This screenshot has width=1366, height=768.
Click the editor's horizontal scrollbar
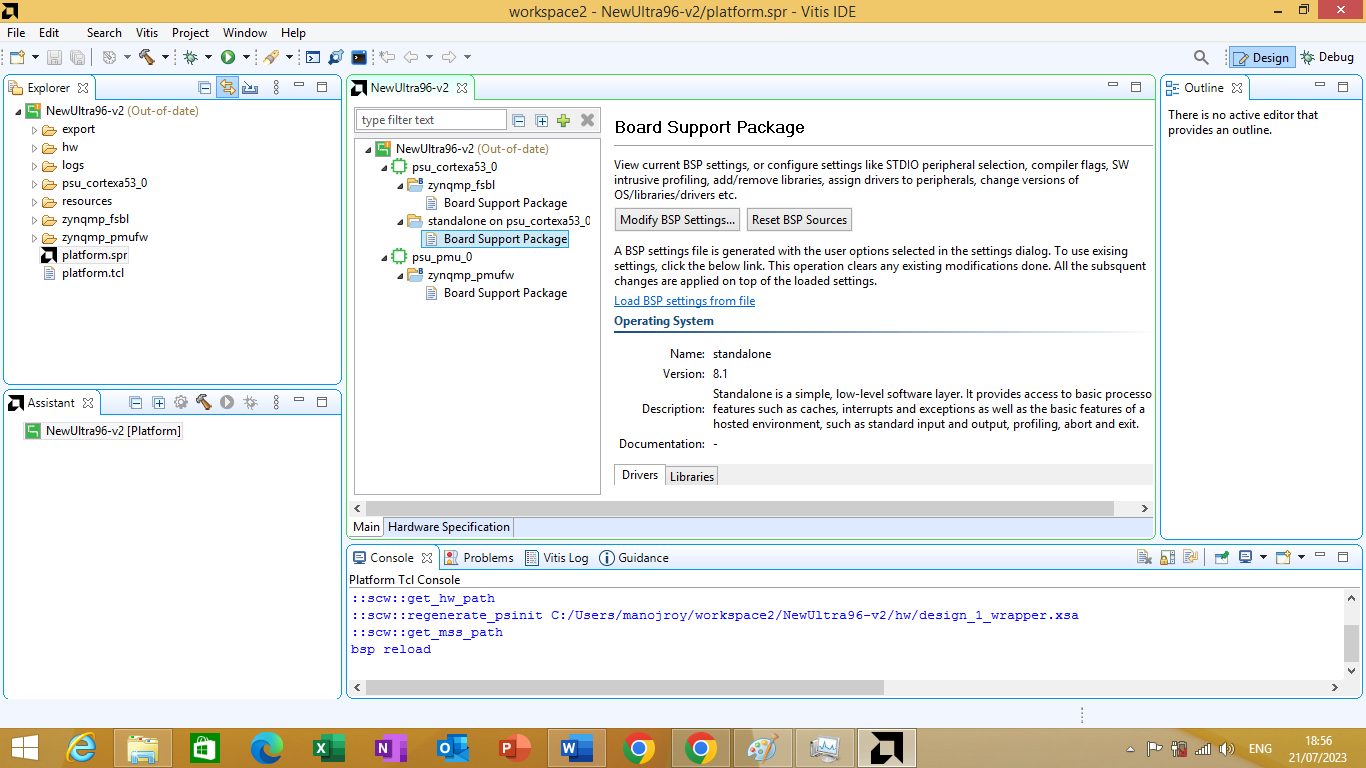pos(740,509)
